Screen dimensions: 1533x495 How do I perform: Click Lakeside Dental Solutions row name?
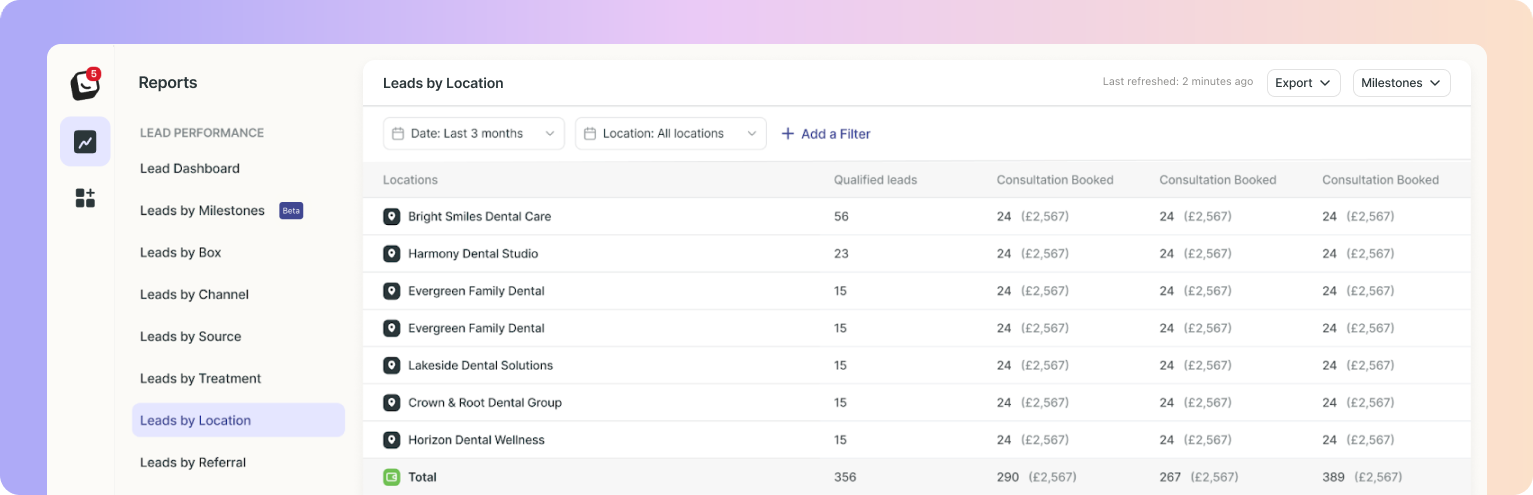coord(481,365)
